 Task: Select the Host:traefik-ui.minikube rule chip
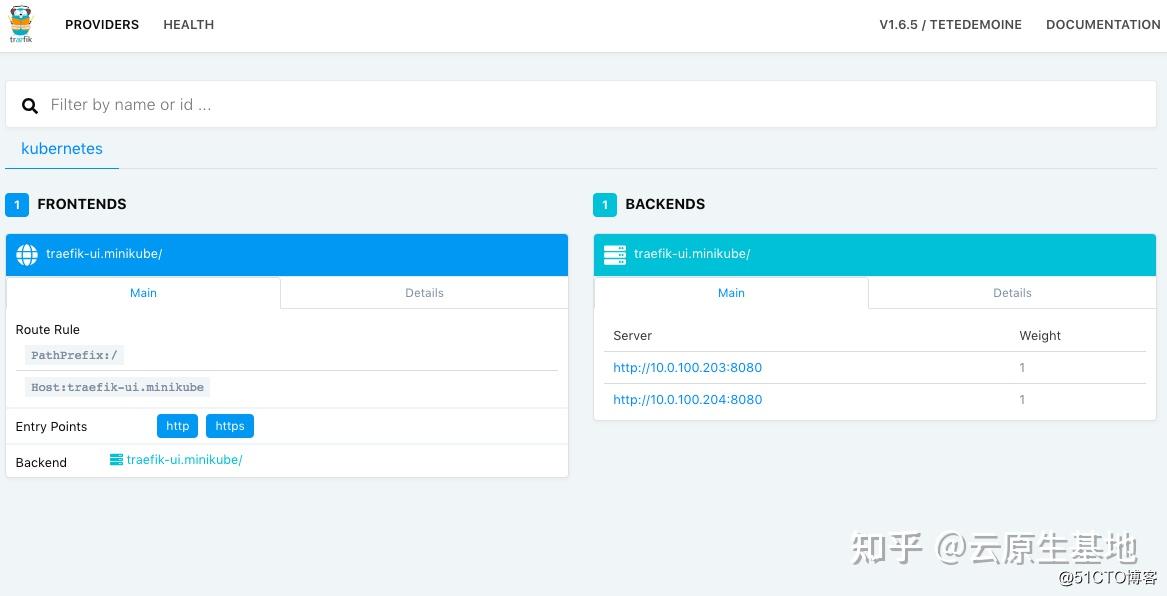pyautogui.click(x=116, y=387)
